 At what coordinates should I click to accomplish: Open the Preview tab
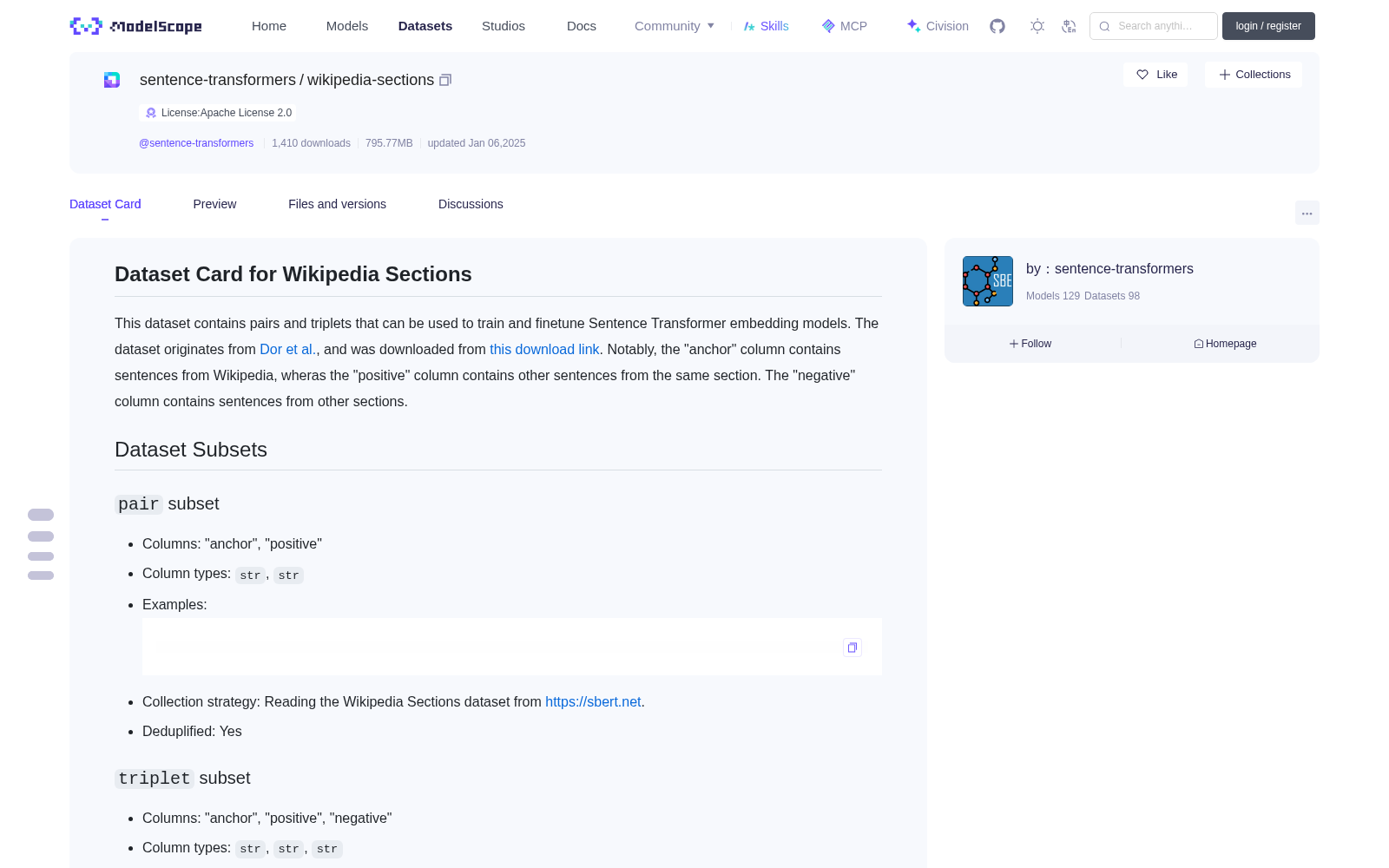coord(214,204)
